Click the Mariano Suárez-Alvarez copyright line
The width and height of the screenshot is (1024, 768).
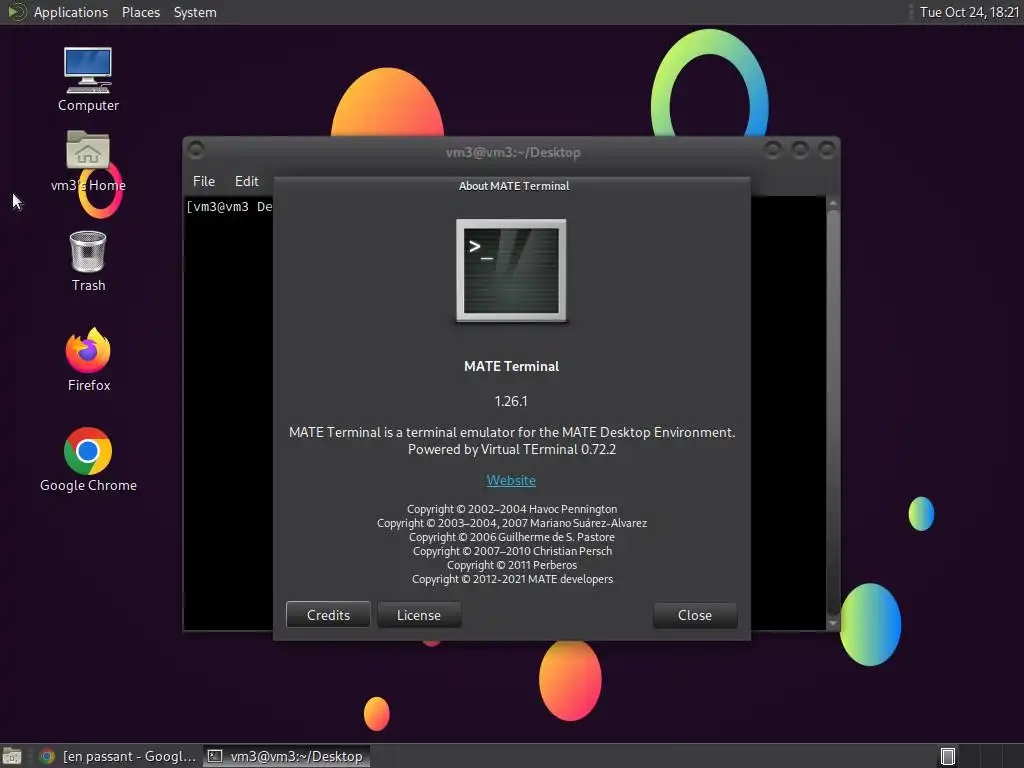coord(512,522)
